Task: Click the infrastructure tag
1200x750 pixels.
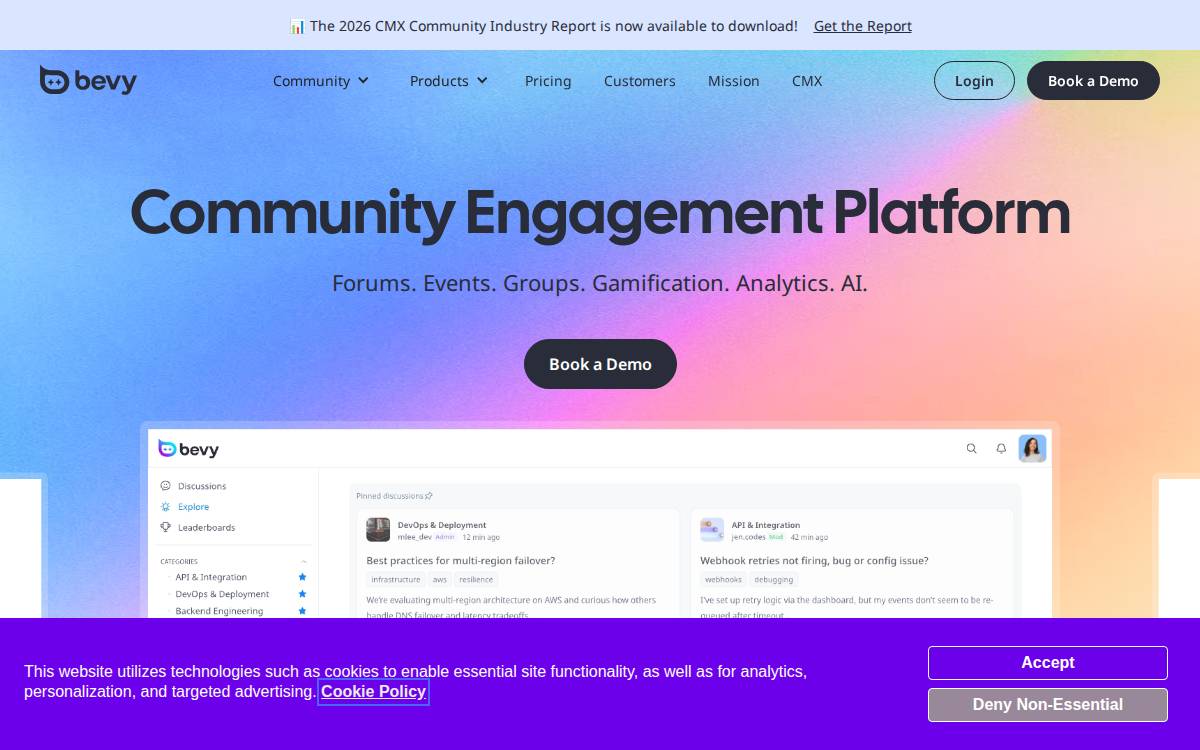Action: (x=396, y=580)
